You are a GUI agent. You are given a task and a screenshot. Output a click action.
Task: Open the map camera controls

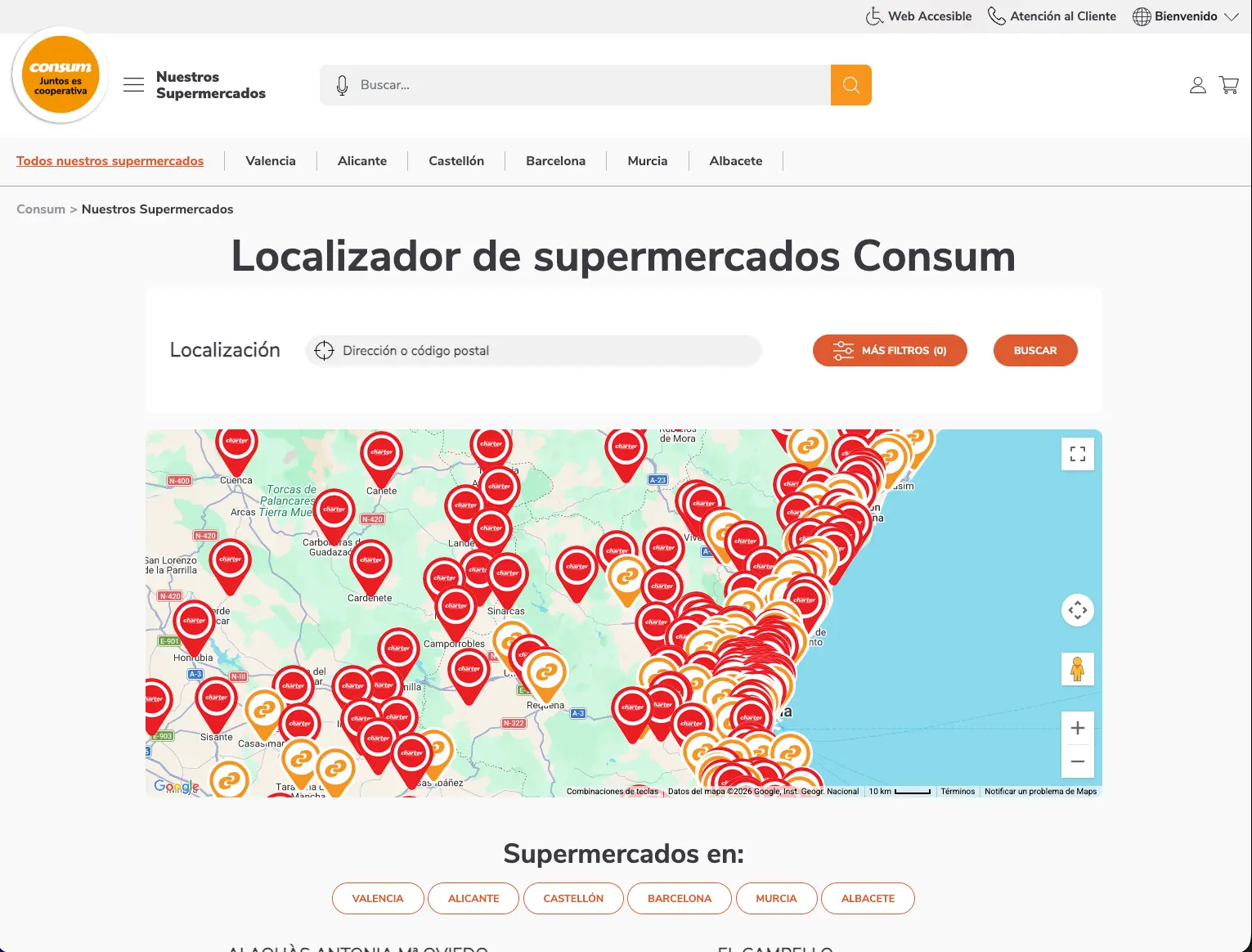tap(1078, 610)
